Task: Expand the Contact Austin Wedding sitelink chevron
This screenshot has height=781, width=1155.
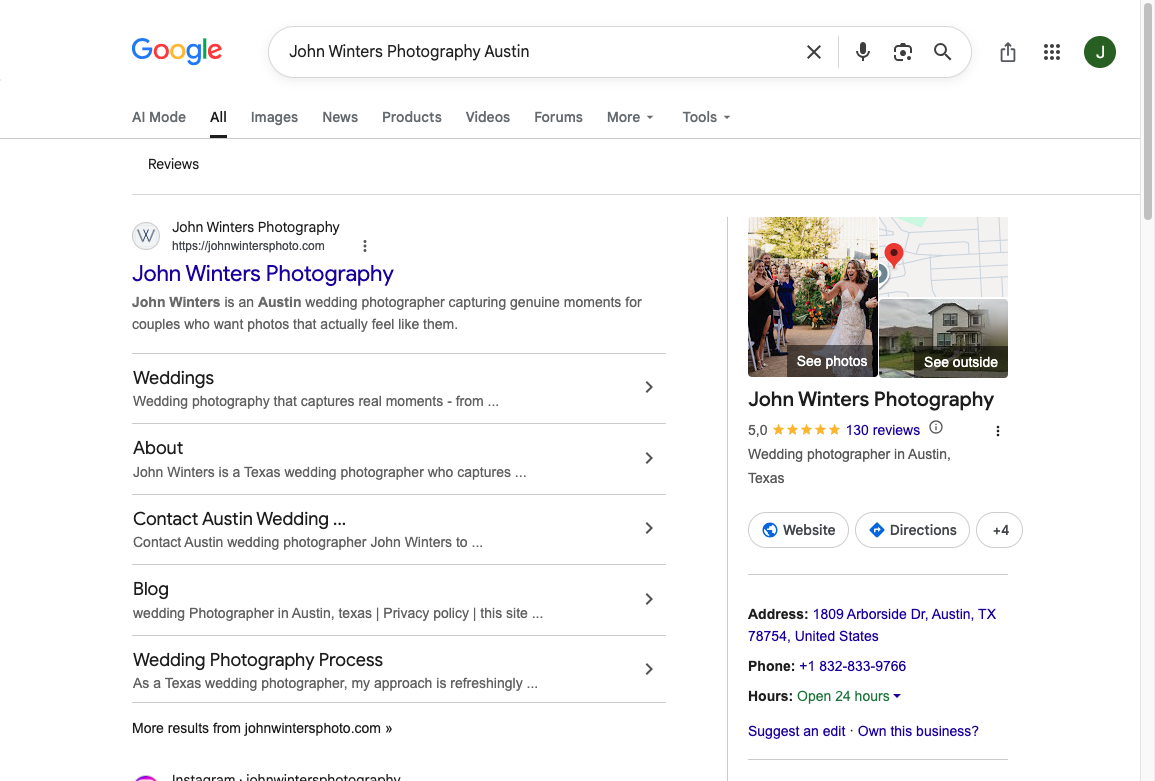Action: coord(649,528)
